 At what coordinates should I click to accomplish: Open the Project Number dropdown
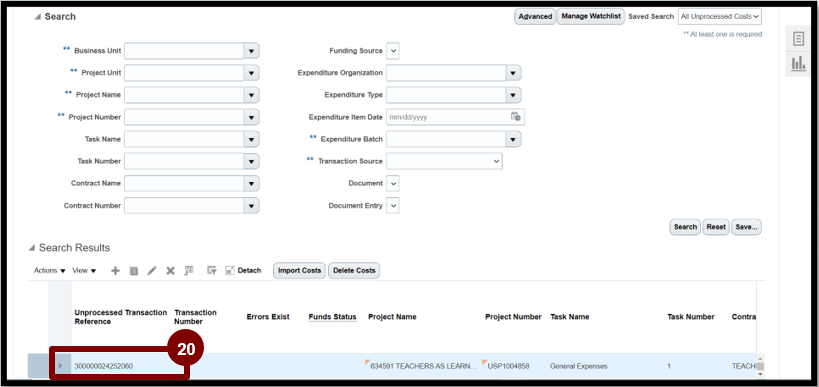251,117
